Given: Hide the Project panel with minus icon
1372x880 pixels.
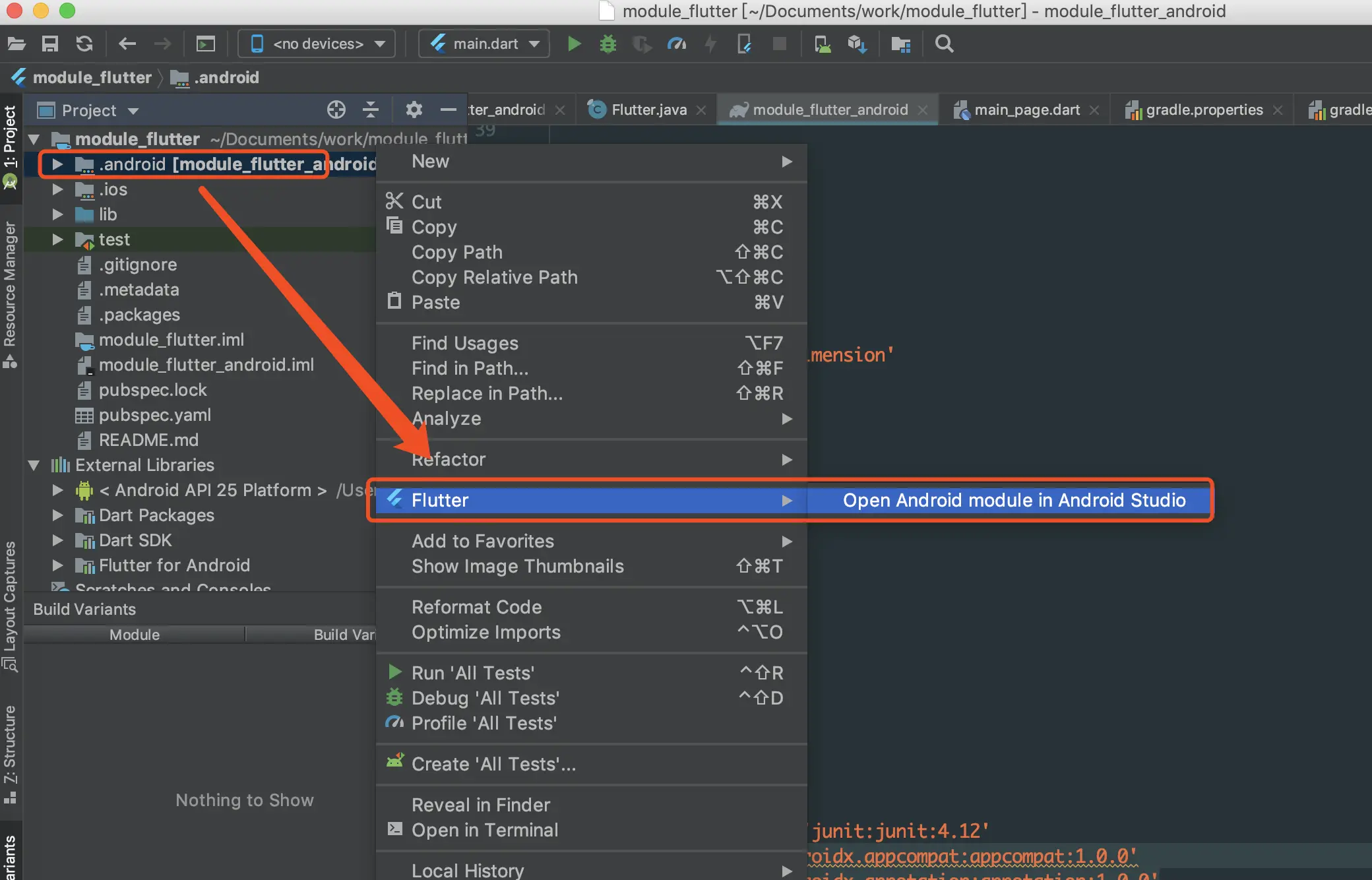Looking at the screenshot, I should coord(449,110).
